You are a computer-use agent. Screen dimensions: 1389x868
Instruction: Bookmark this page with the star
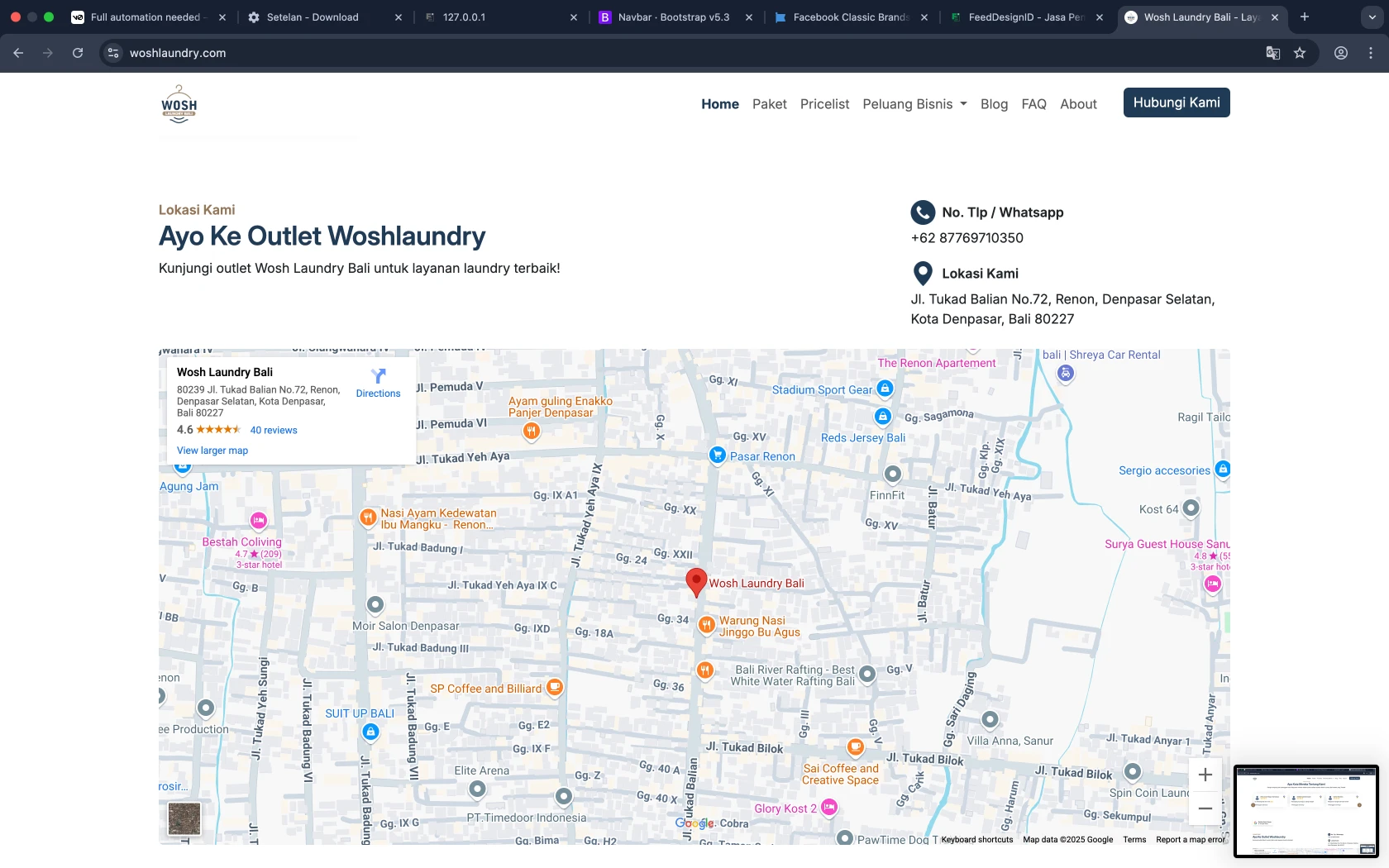1300,53
